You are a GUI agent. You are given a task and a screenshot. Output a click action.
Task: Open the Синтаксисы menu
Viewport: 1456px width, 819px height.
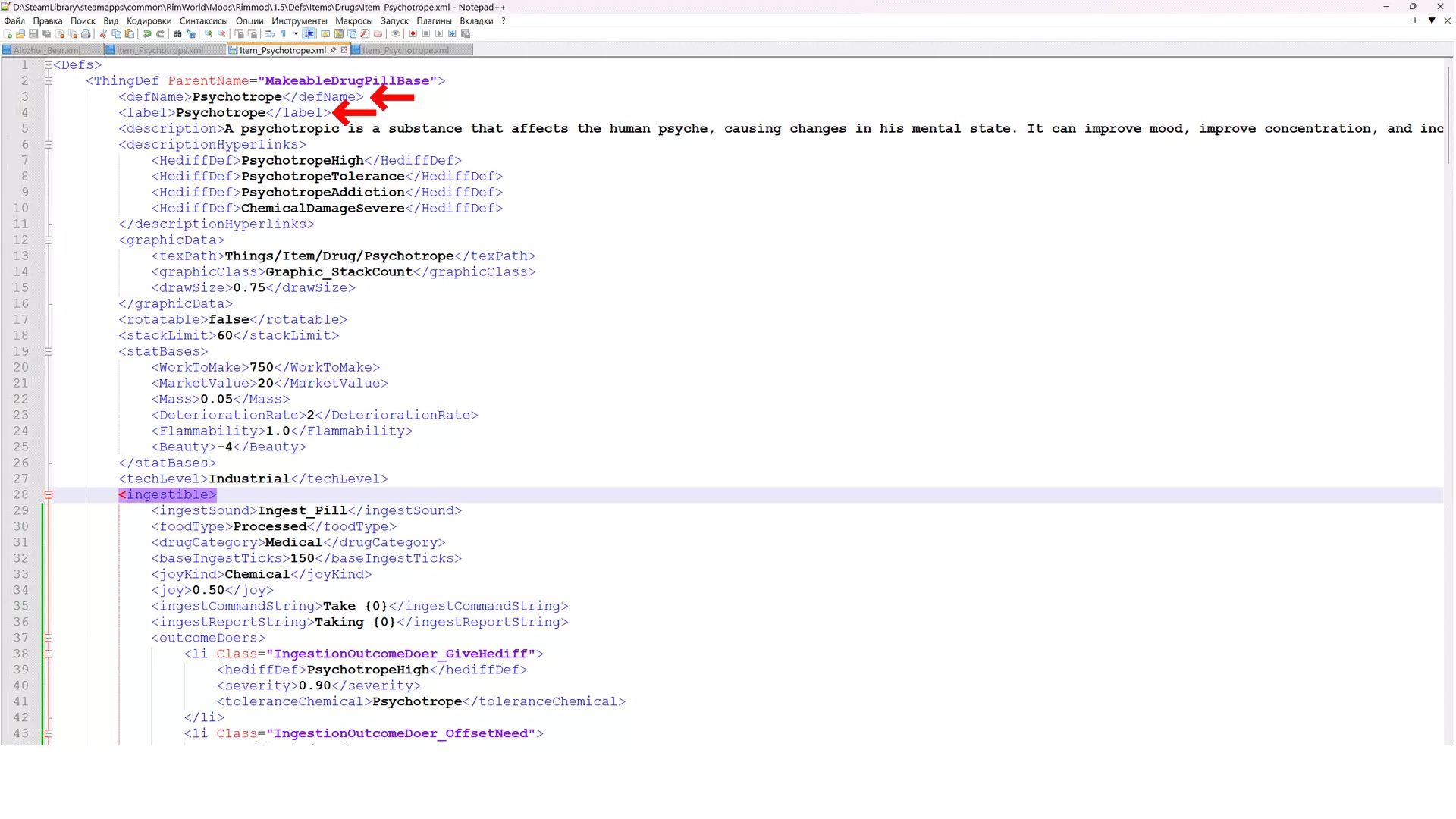click(203, 20)
